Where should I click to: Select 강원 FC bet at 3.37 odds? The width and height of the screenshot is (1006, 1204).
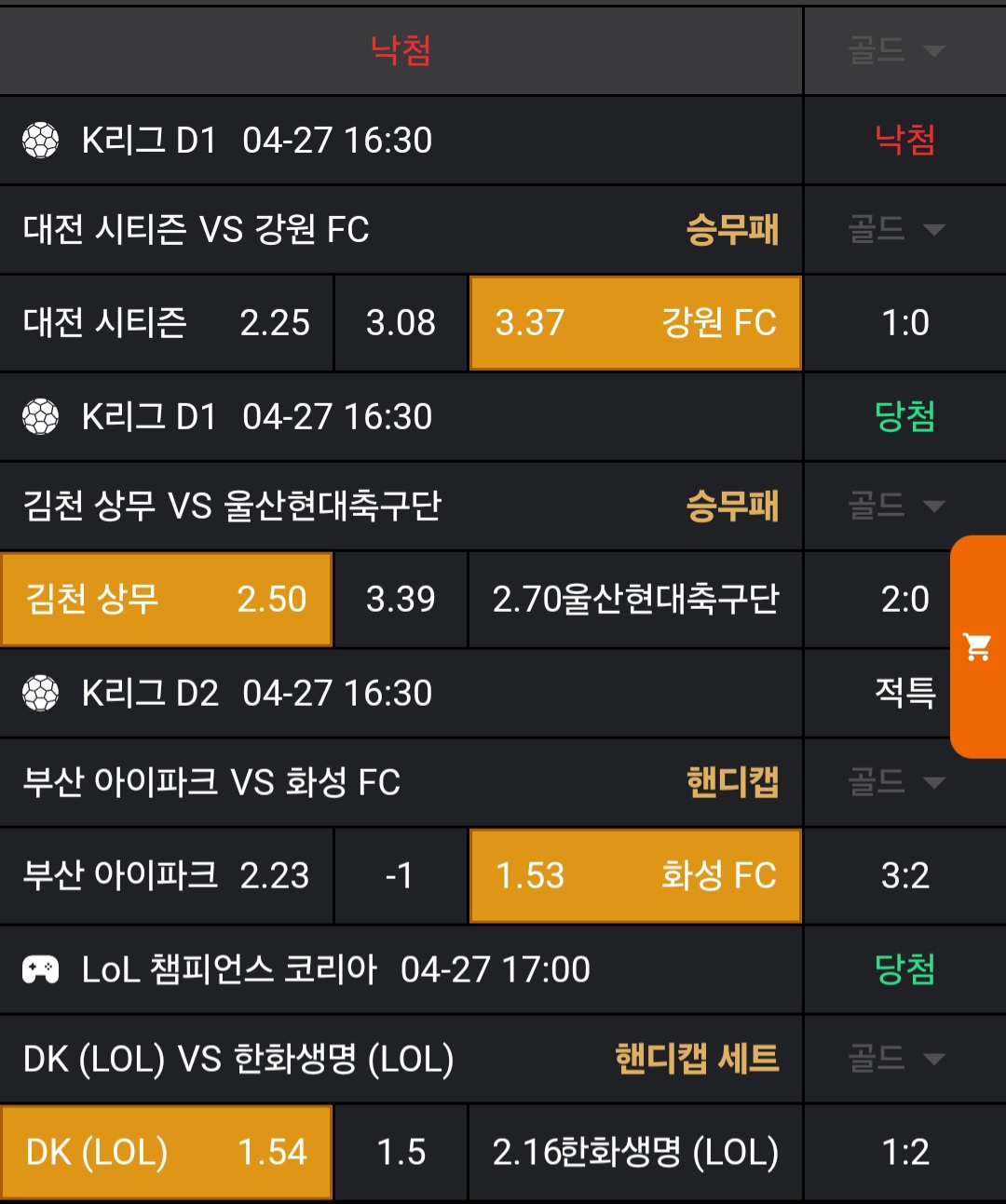(635, 323)
